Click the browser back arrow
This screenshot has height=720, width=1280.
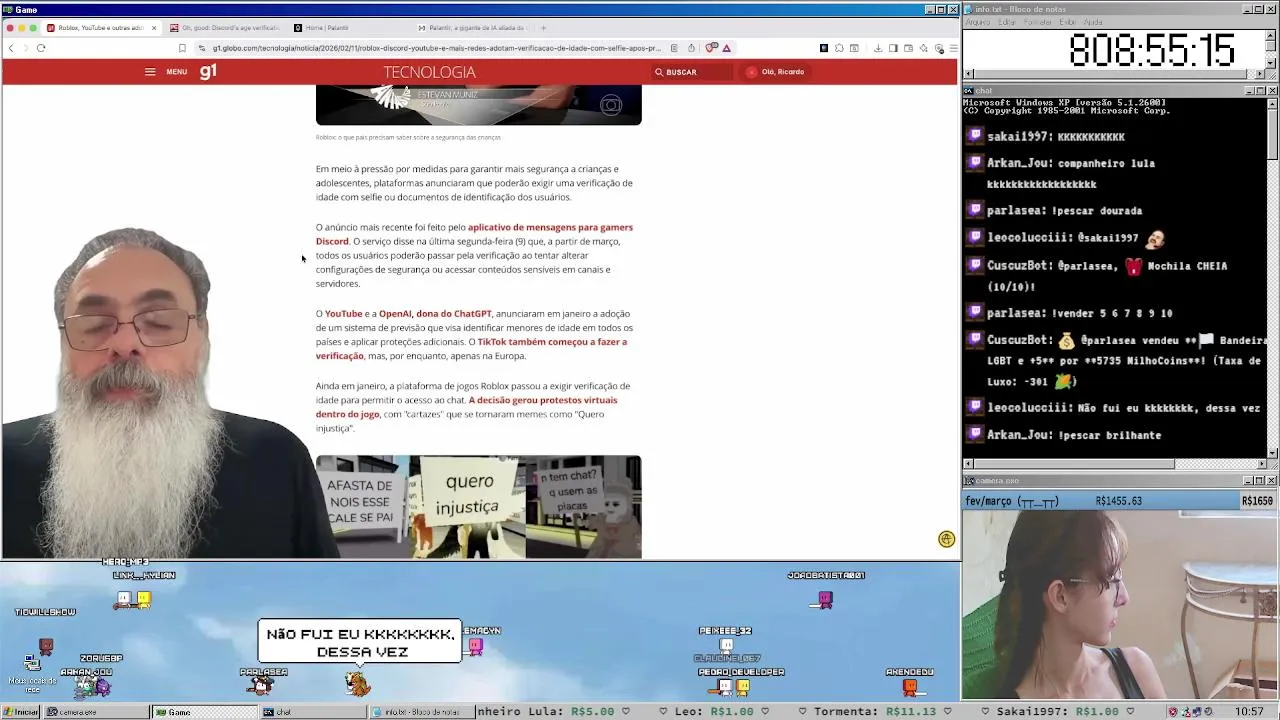[11, 48]
